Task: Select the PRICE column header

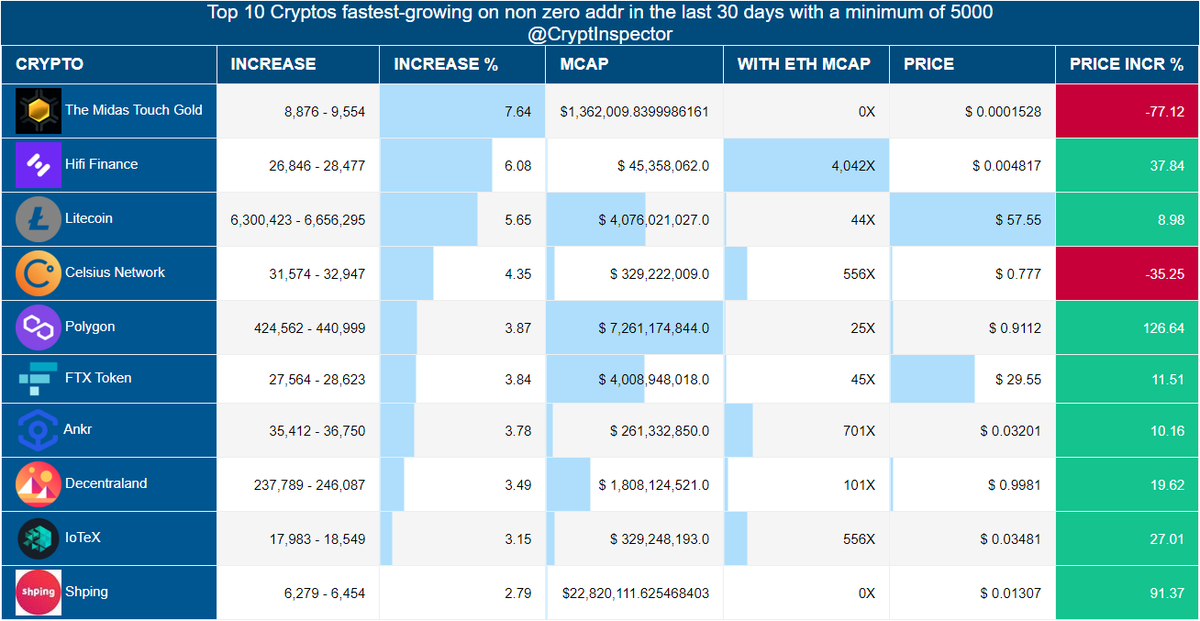Action: [x=972, y=64]
